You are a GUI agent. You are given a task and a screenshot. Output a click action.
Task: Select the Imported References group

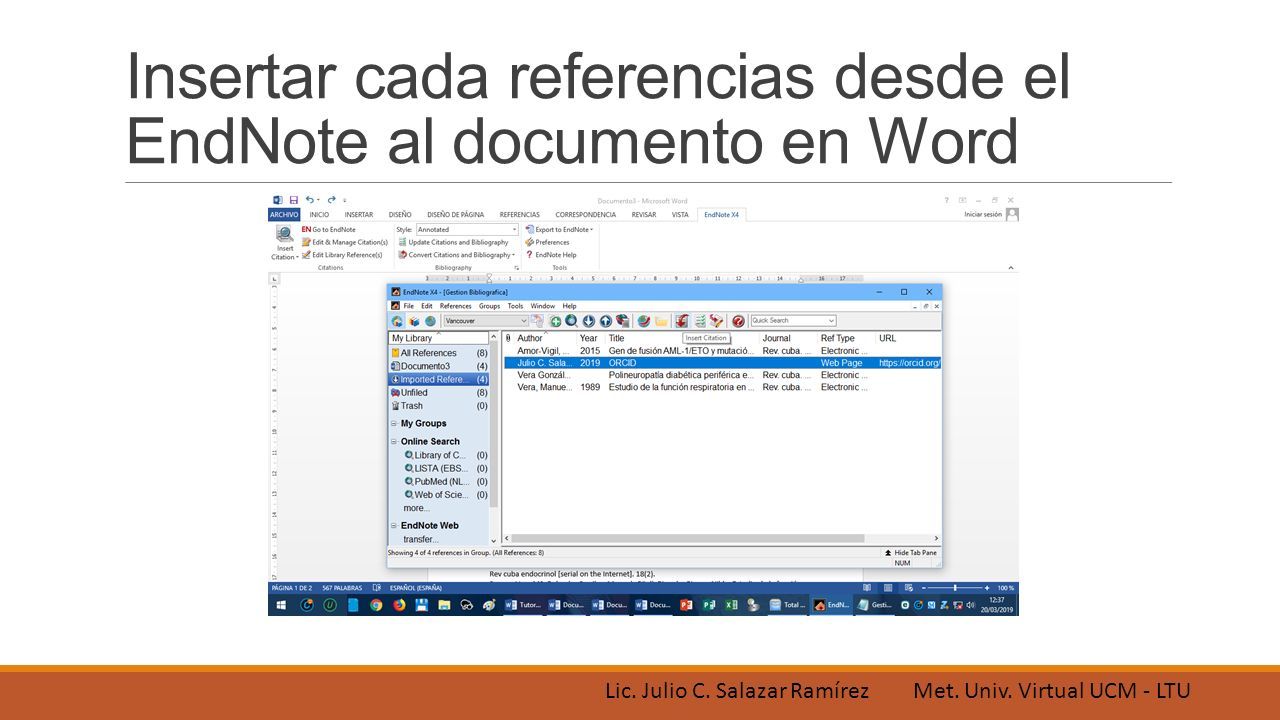click(x=439, y=380)
